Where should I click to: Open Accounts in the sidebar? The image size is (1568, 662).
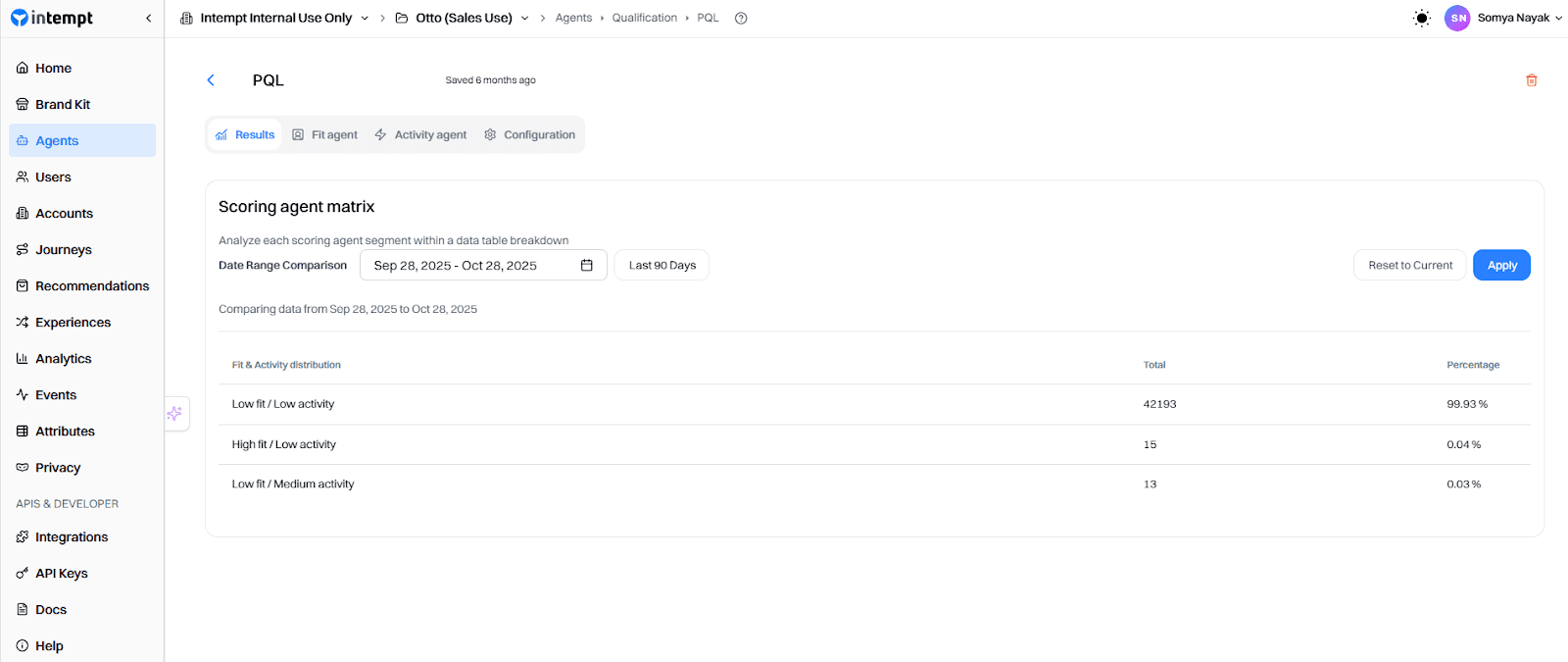pos(82,213)
